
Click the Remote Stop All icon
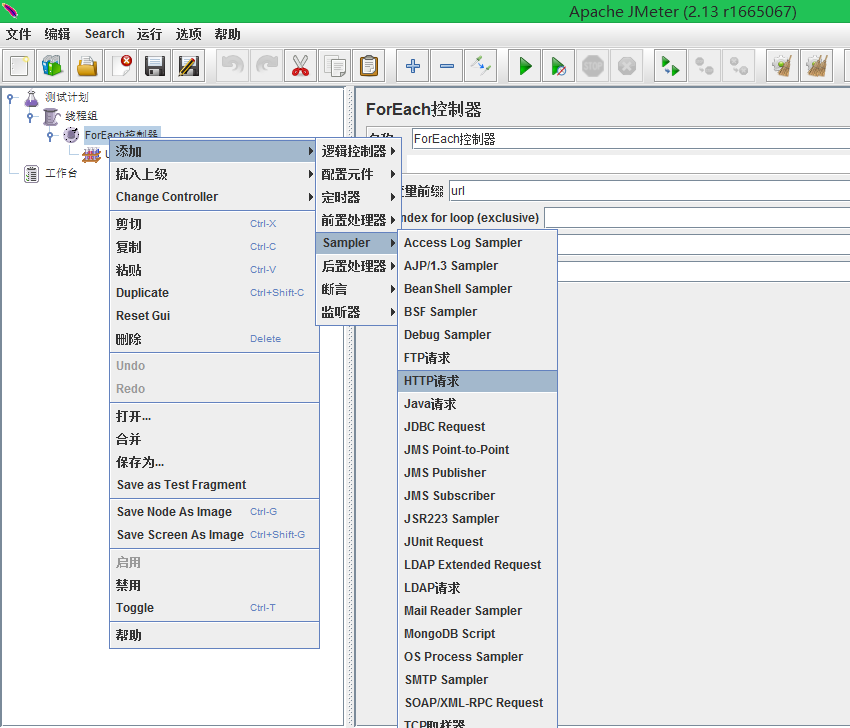pos(704,66)
